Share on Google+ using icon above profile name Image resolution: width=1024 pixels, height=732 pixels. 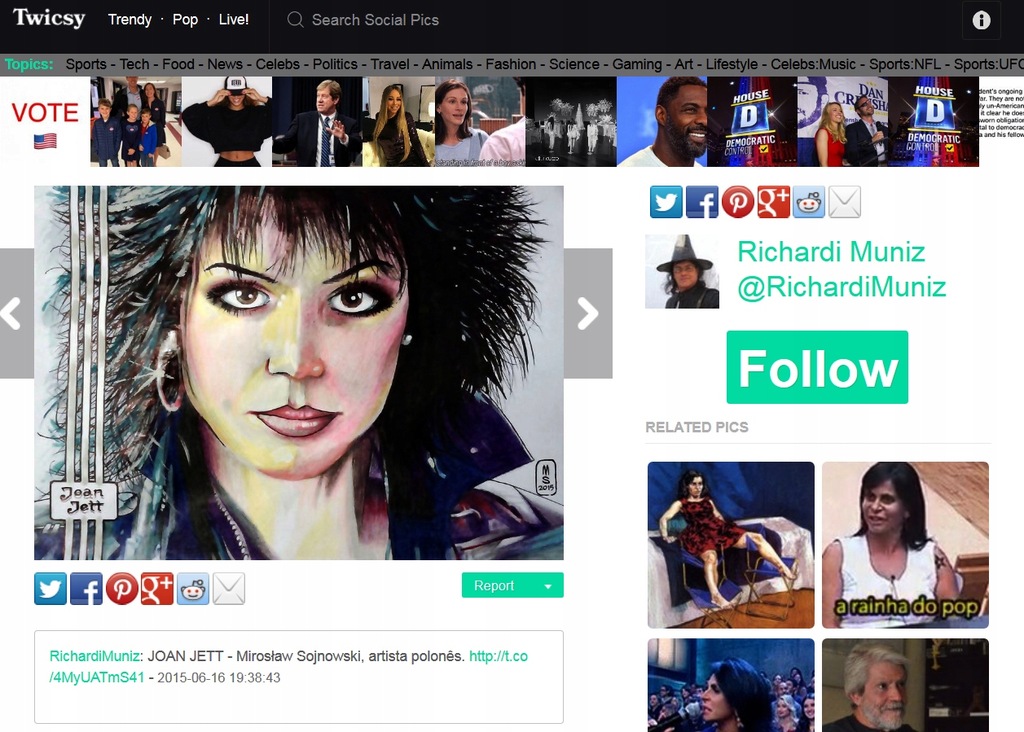[x=773, y=202]
